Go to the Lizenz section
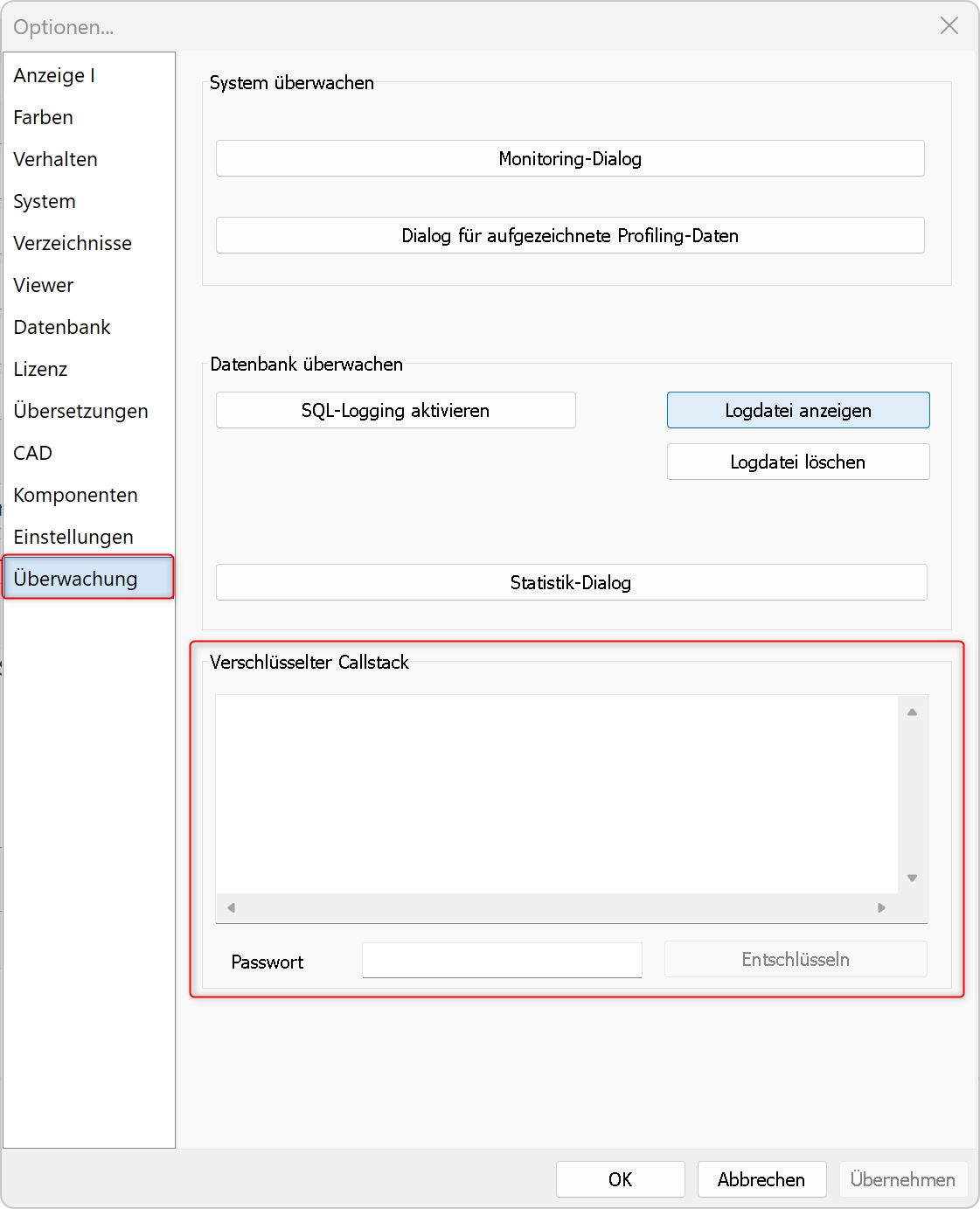Viewport: 980px width, 1209px height. pyautogui.click(x=40, y=369)
